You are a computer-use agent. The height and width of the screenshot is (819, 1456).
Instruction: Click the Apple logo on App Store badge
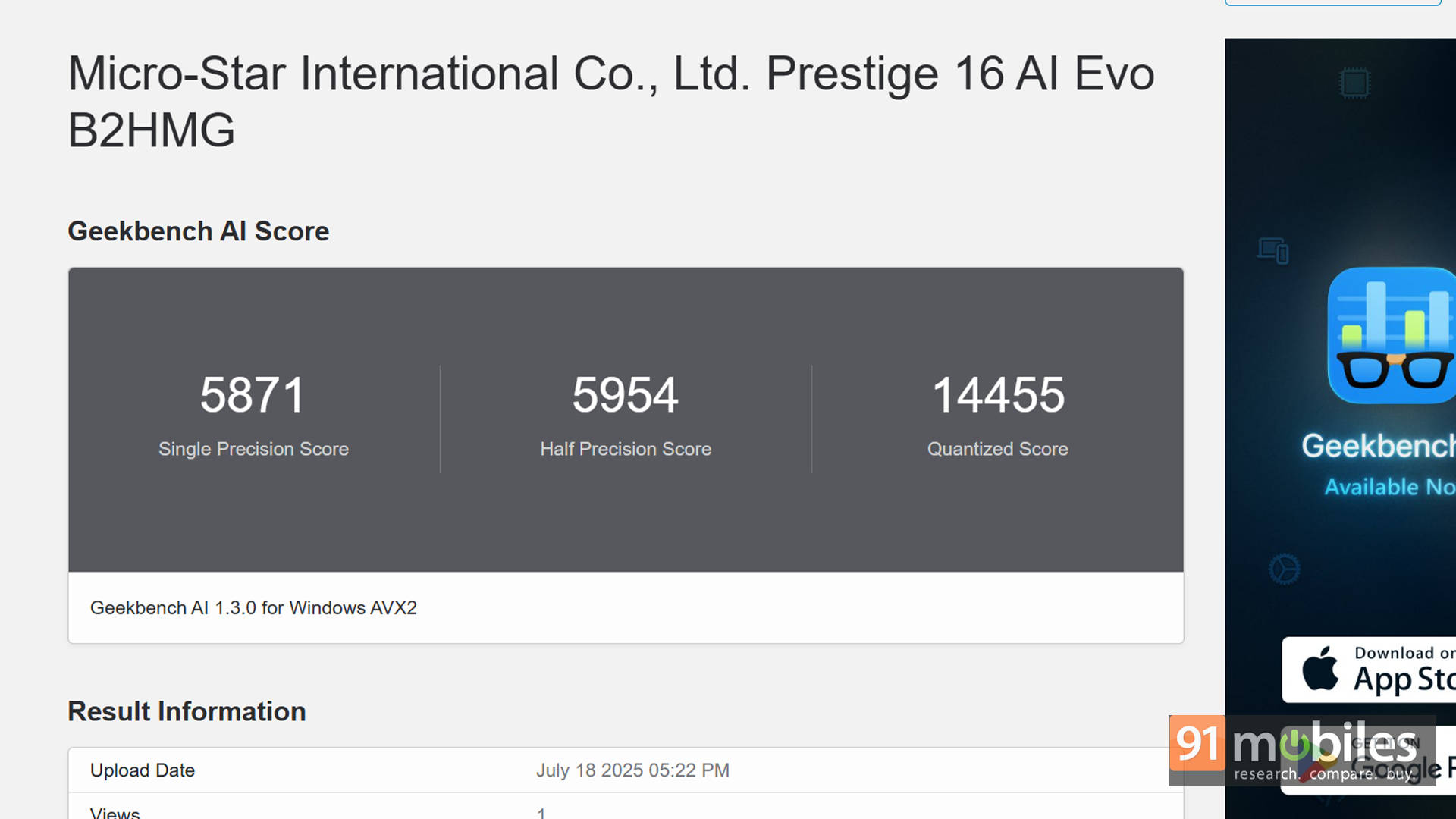point(1320,669)
